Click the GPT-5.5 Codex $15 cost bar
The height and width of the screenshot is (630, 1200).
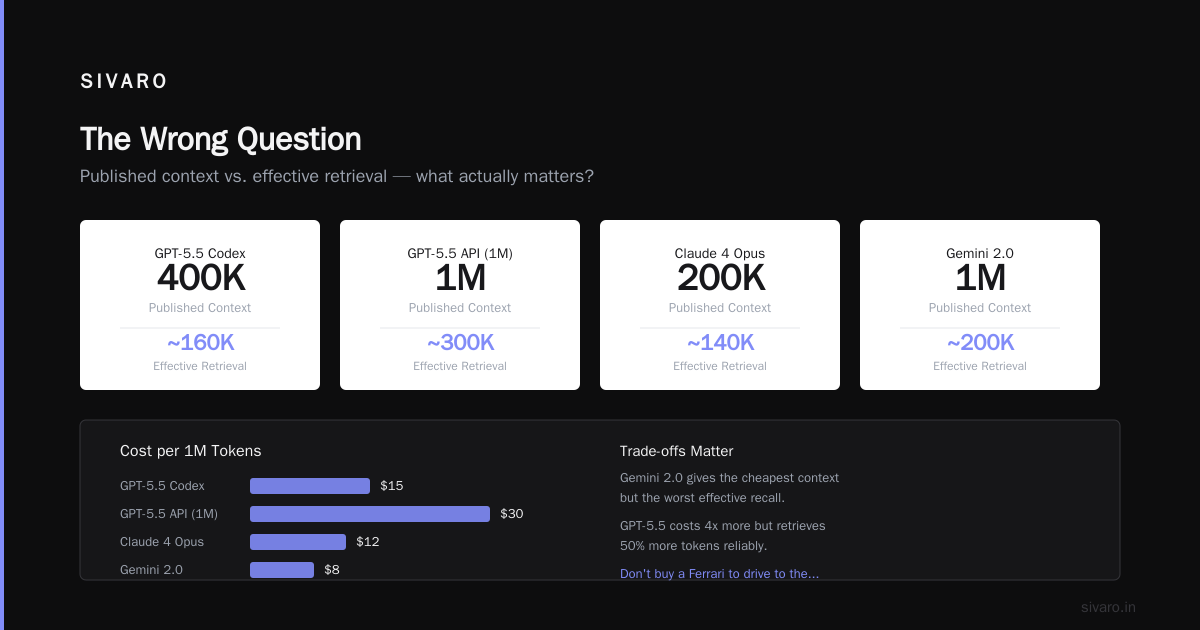[x=310, y=486]
